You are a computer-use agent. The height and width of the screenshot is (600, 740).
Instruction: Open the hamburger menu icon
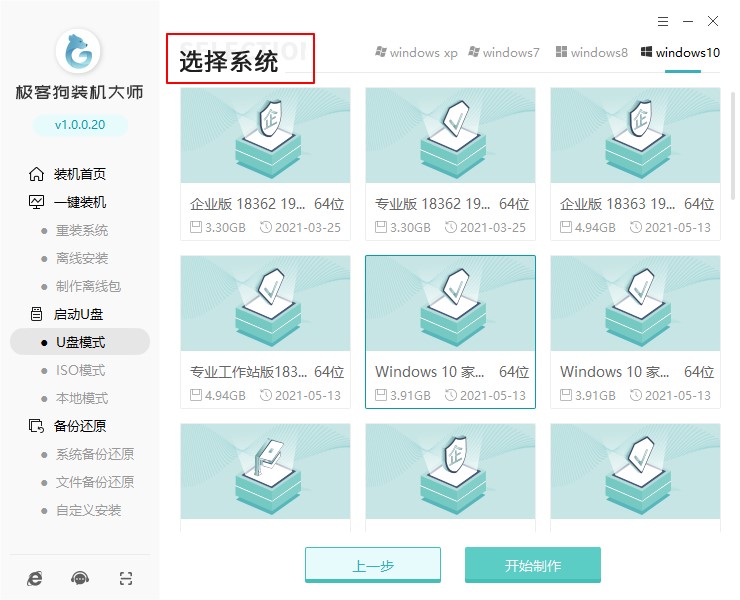[663, 21]
